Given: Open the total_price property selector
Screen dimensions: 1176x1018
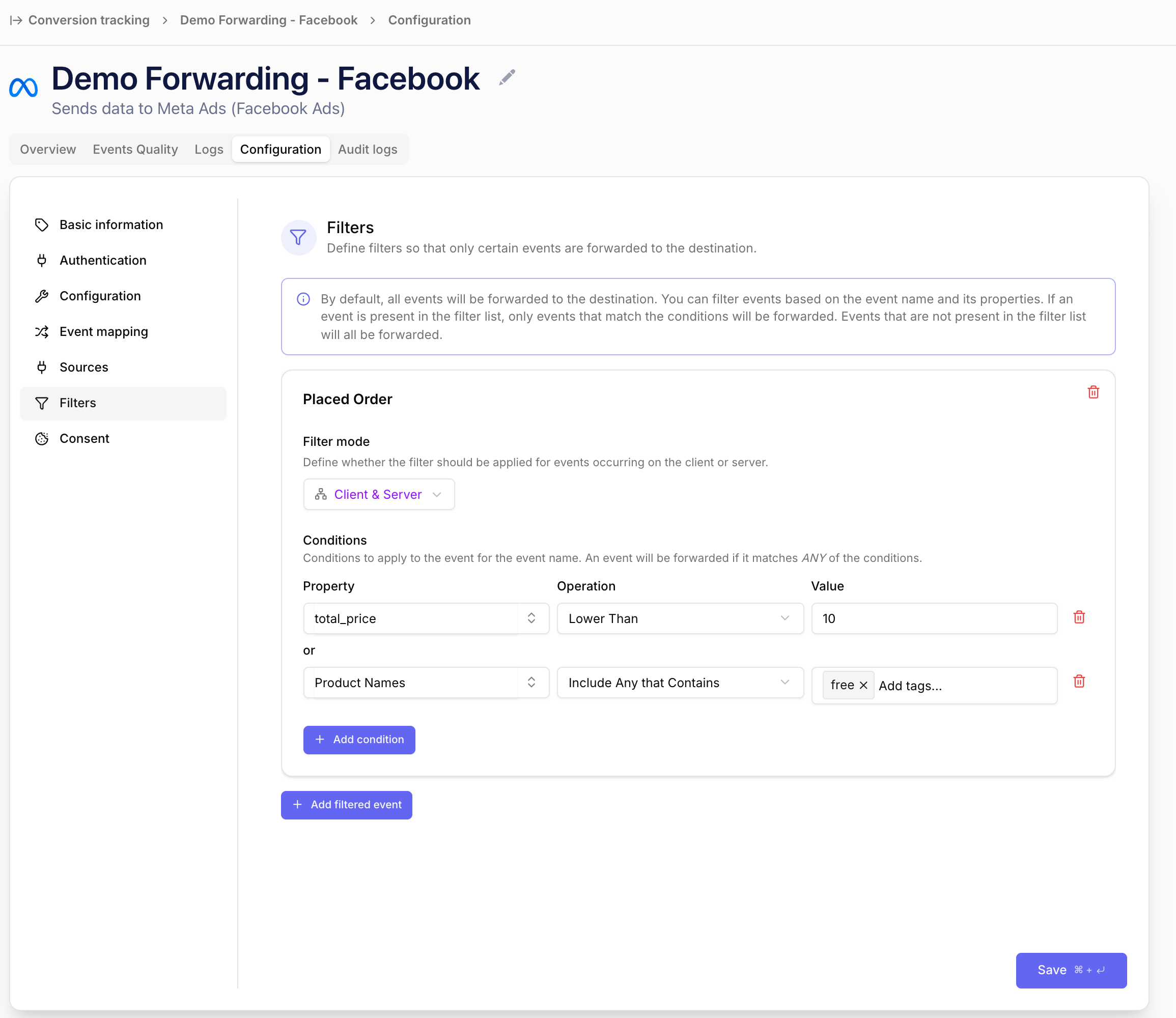Looking at the screenshot, I should (x=426, y=618).
